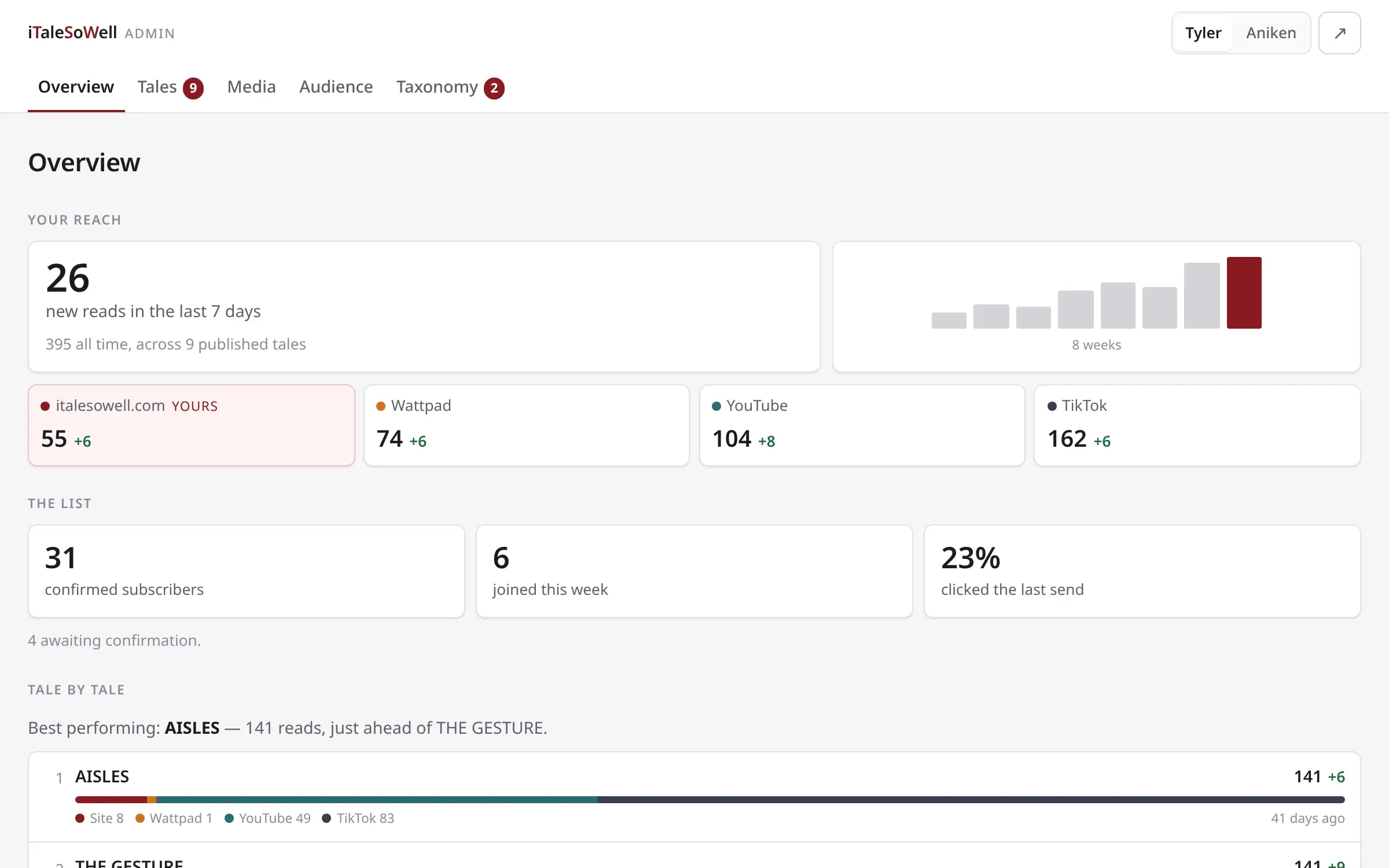
Task: Click 'Wattpad 1' legend under AISLES
Action: 174,818
